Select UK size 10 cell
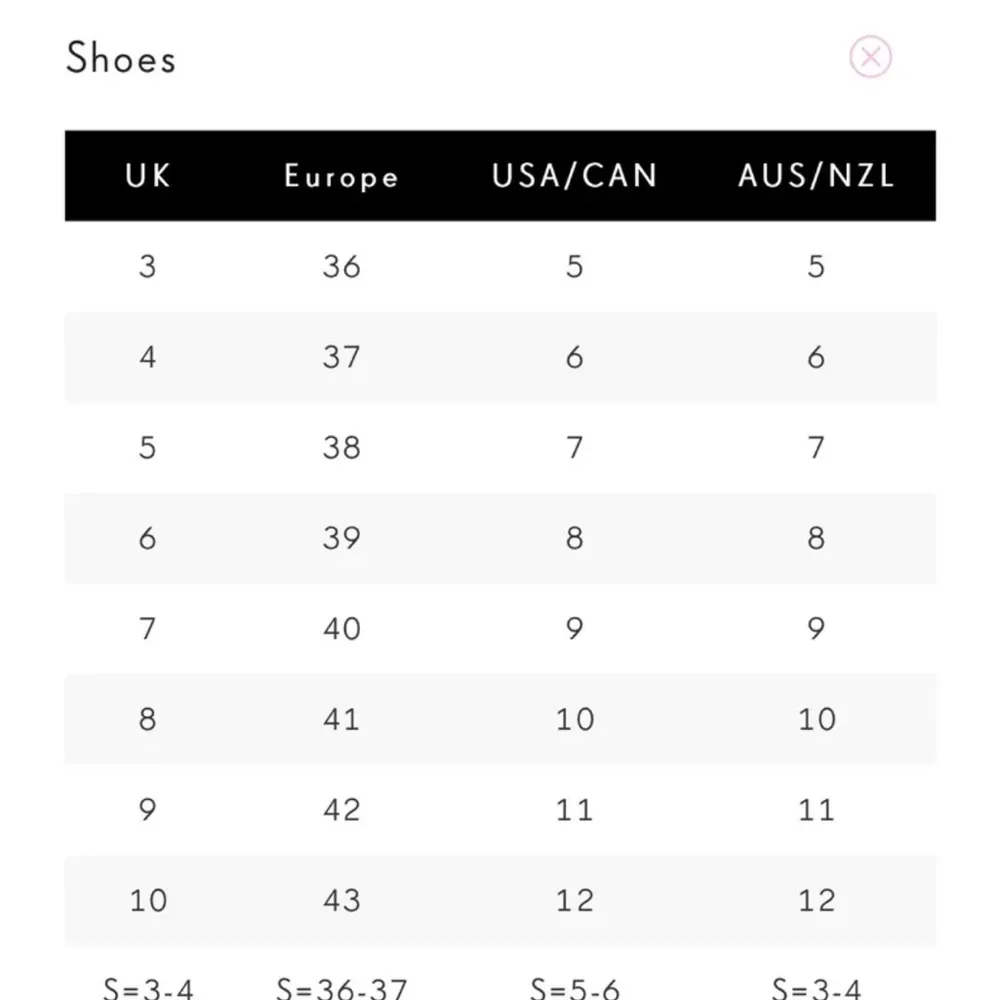 (148, 900)
